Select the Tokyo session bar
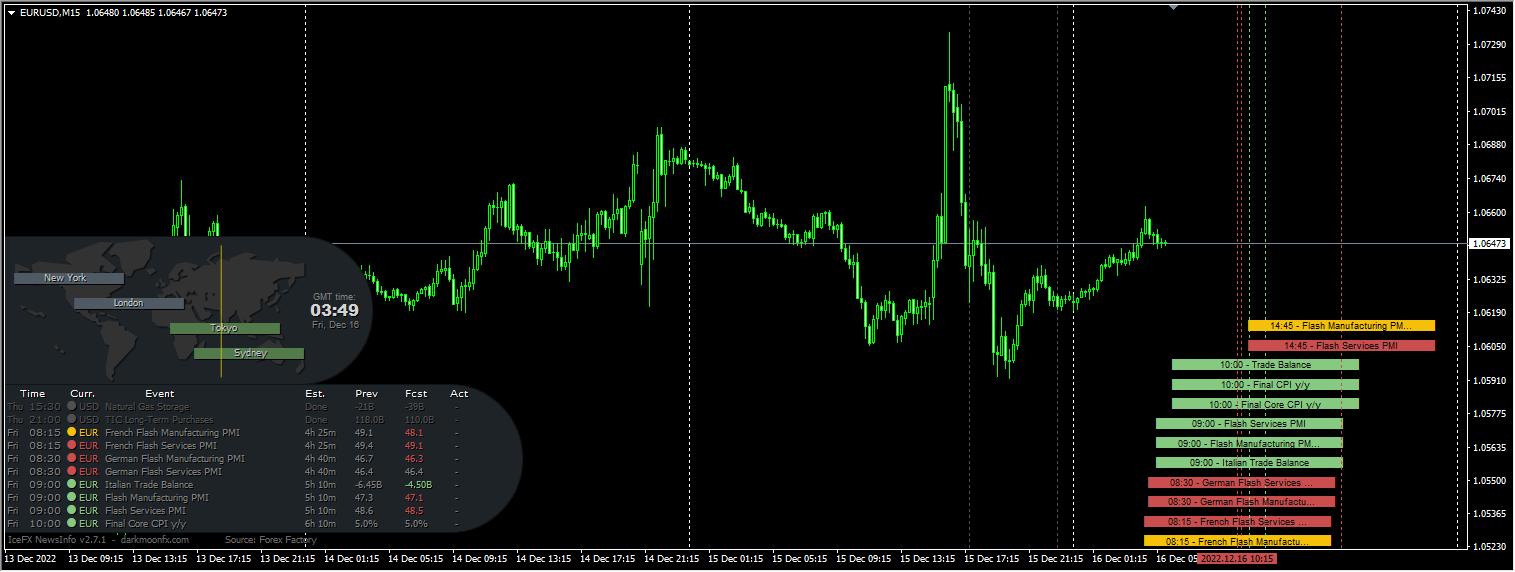 pos(225,328)
